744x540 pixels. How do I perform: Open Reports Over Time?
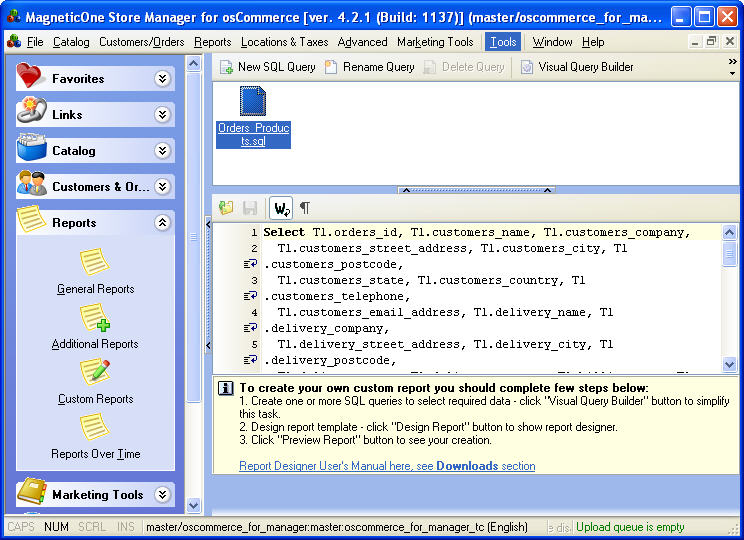pyautogui.click(x=95, y=437)
